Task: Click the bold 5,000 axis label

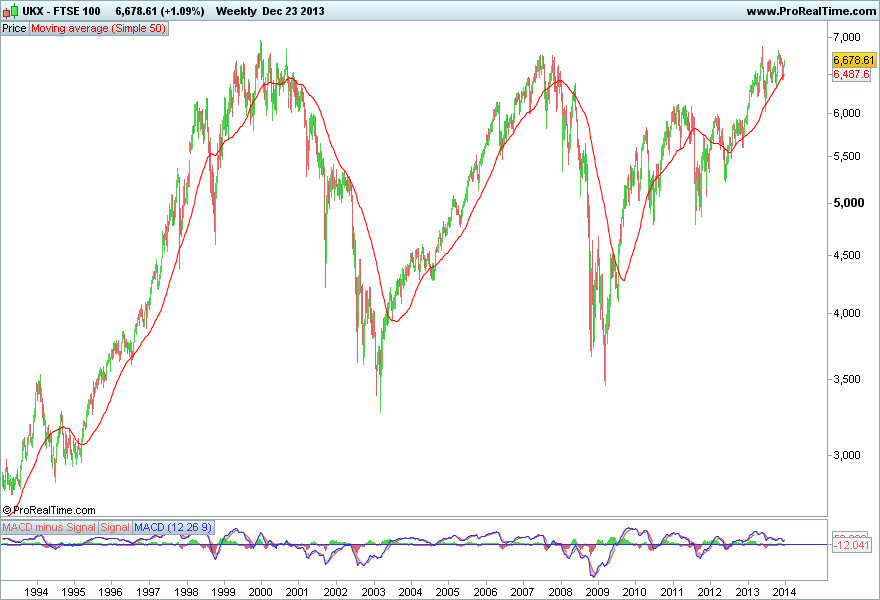Action: [x=849, y=203]
